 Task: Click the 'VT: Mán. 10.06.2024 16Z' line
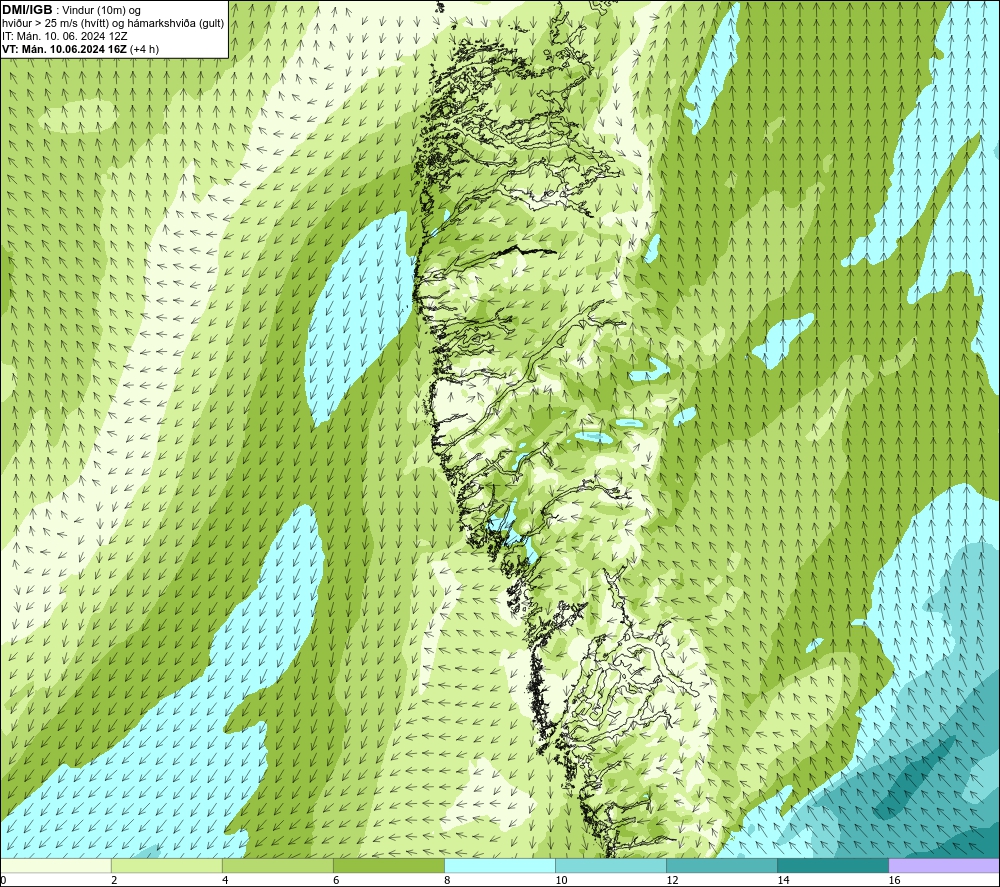click(x=64, y=49)
